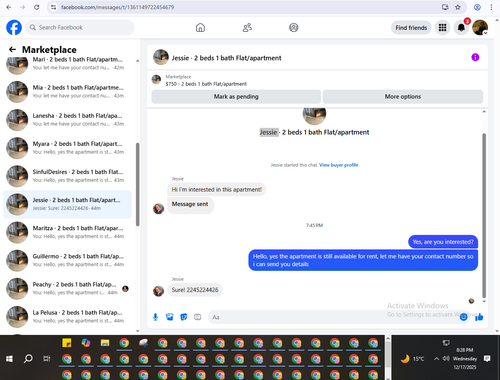Open the Lanesha conversation
Viewport: 500px width, 380px height.
pyautogui.click(x=68, y=120)
